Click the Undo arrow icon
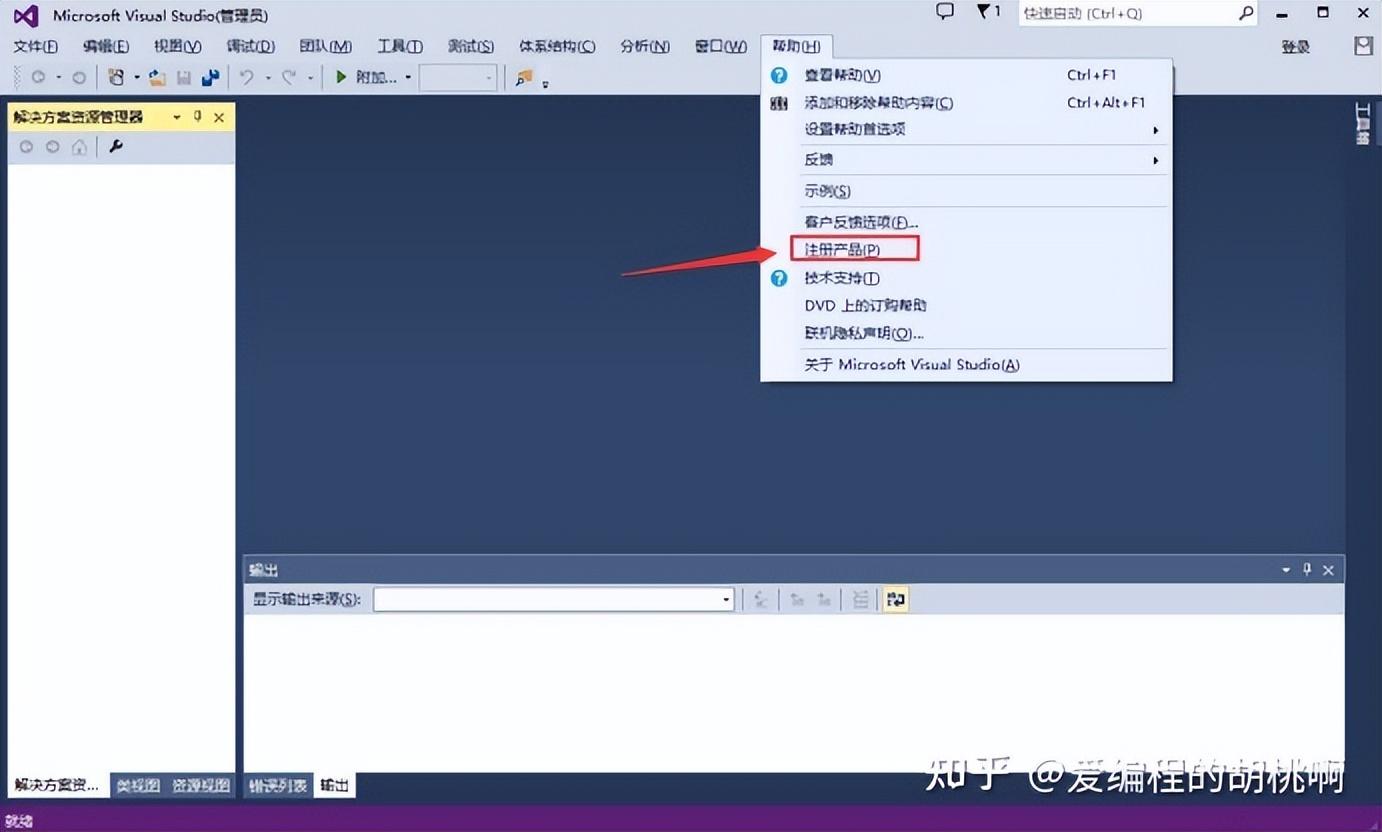This screenshot has height=832, width=1382. point(246,77)
